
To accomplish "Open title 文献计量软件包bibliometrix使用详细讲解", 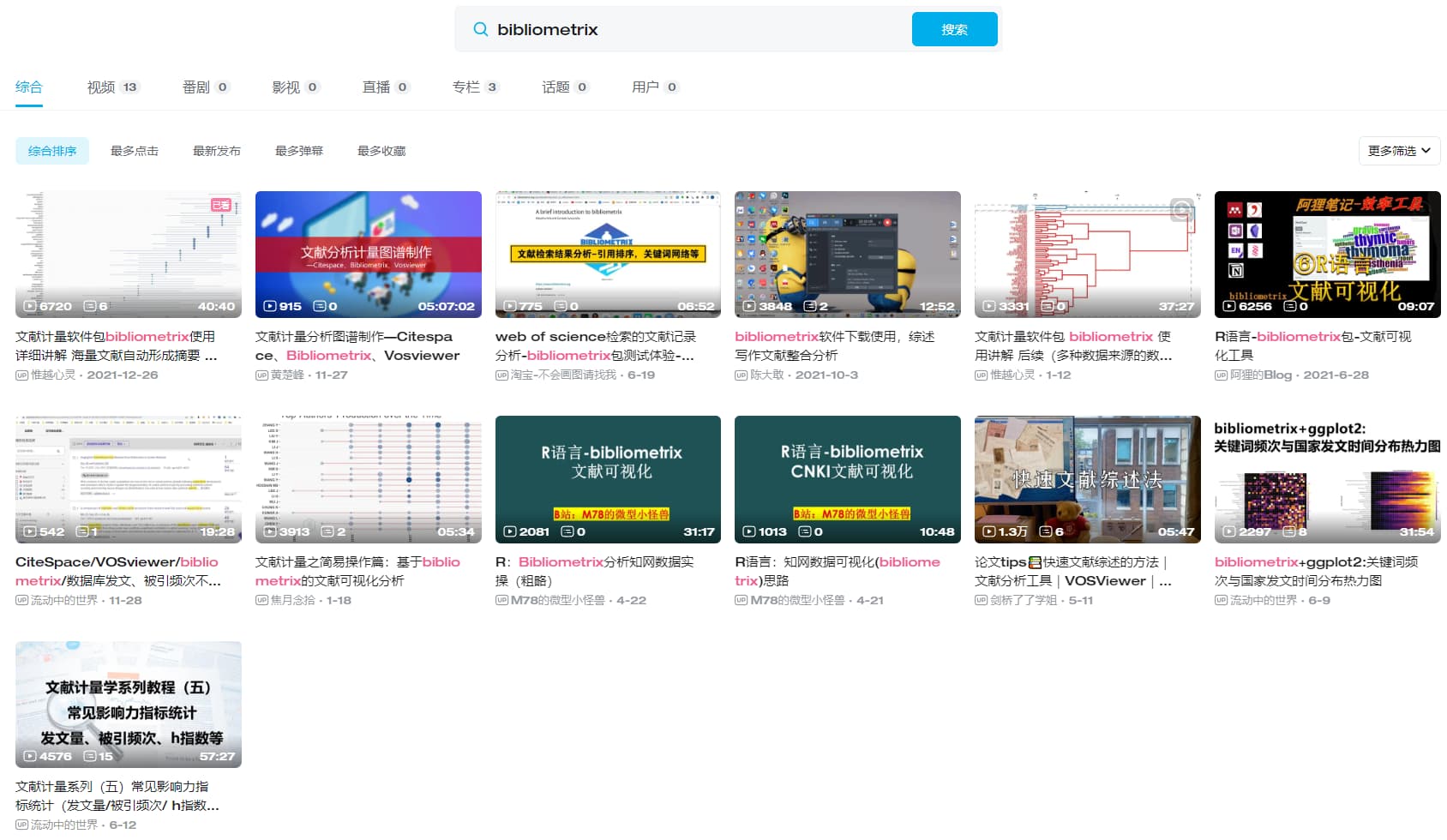I will [x=117, y=346].
